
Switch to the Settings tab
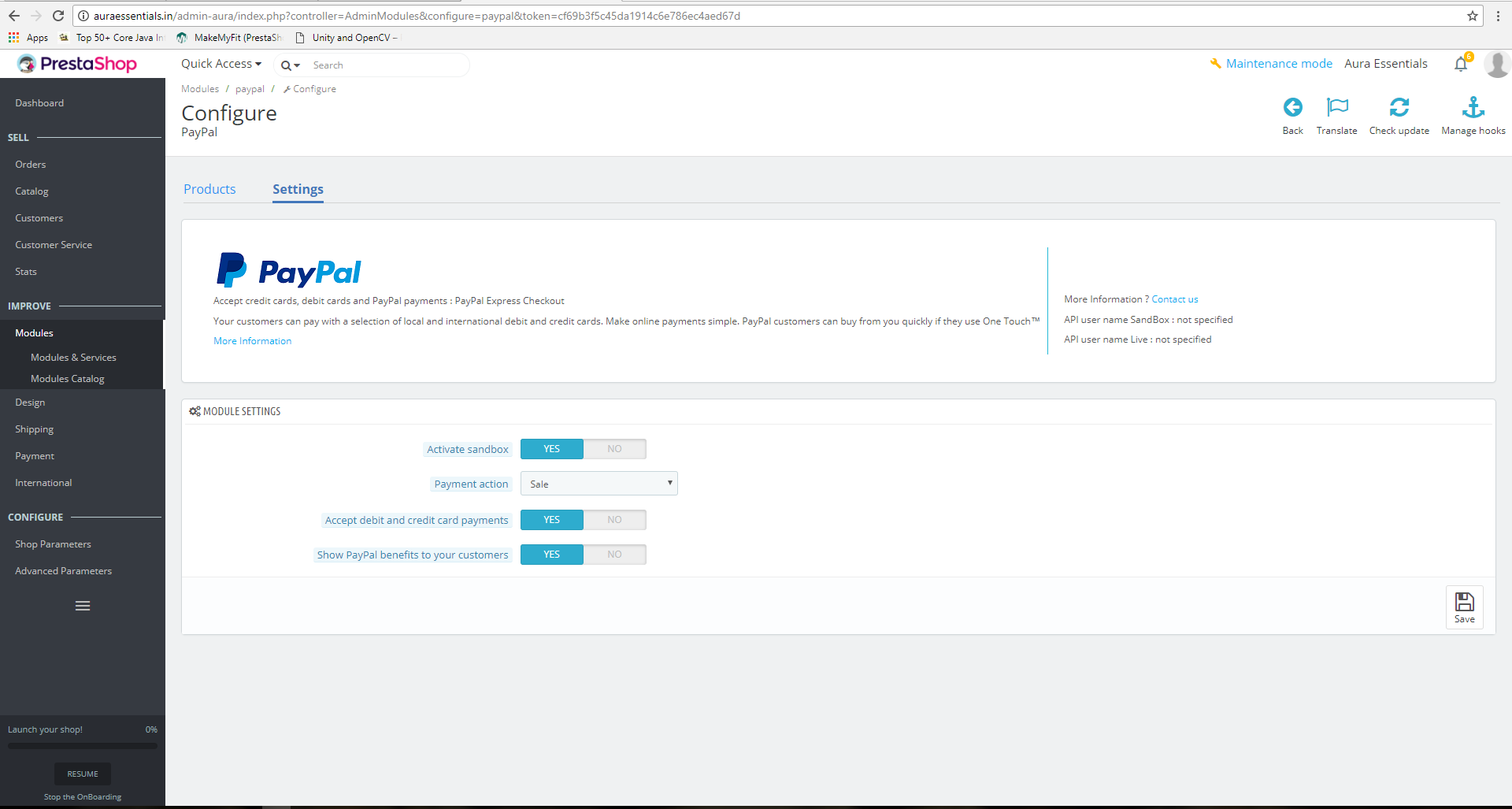click(x=298, y=189)
